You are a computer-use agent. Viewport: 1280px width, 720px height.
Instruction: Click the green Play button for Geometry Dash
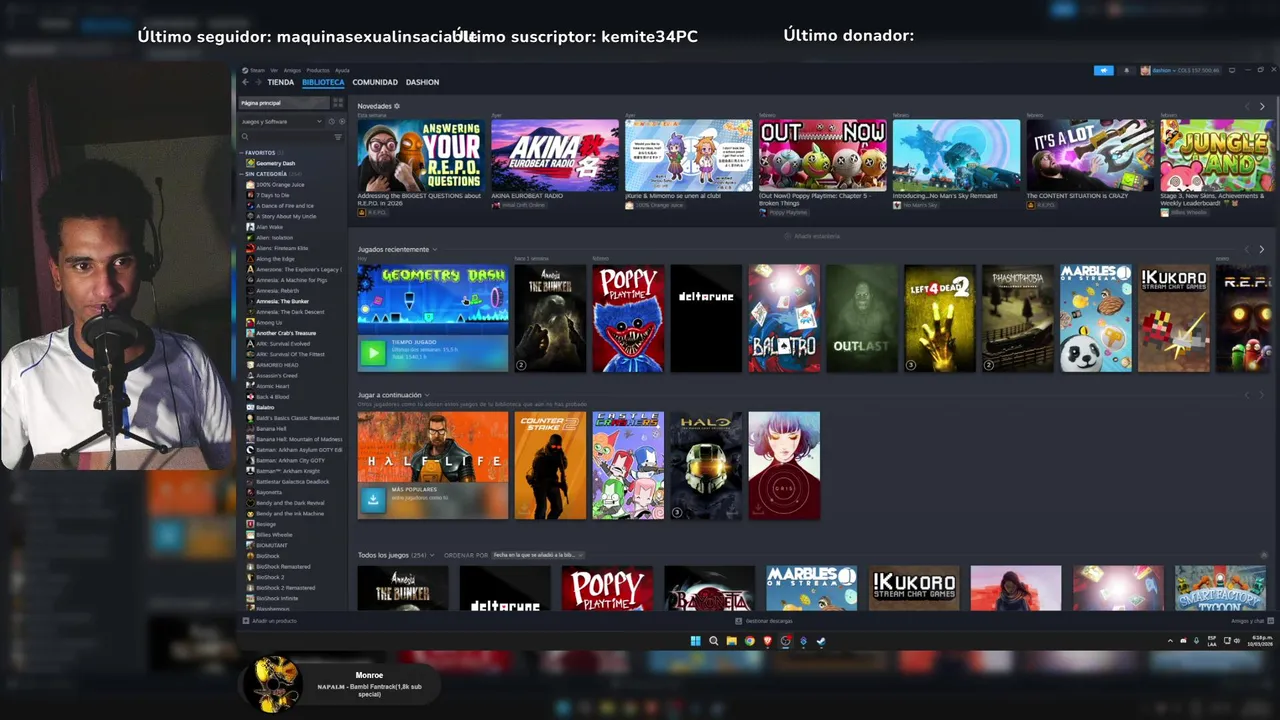click(x=373, y=352)
